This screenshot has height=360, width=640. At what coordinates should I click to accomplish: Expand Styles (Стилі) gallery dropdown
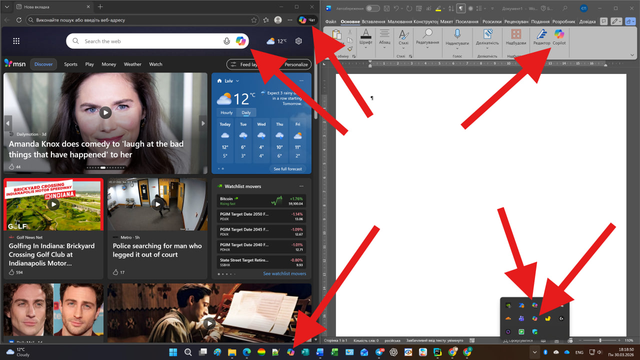403,48
